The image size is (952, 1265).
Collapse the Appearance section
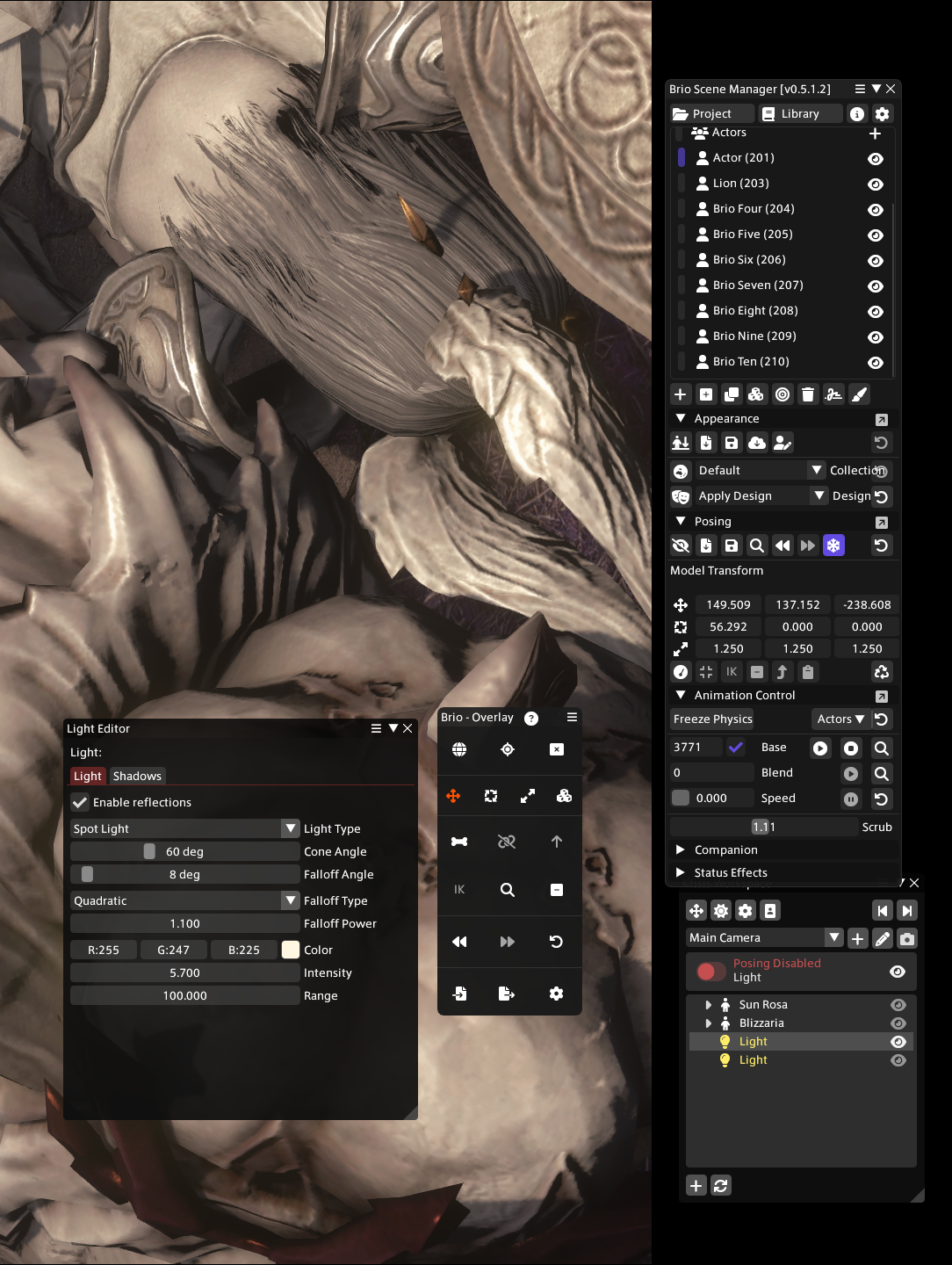click(681, 418)
